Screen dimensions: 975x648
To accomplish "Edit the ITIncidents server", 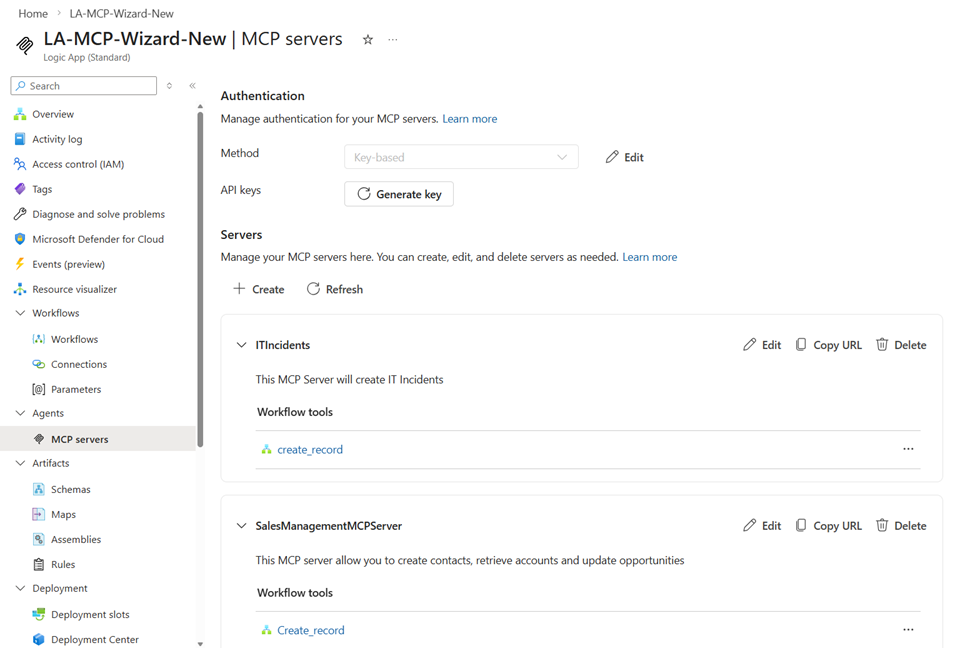I will 762,345.
